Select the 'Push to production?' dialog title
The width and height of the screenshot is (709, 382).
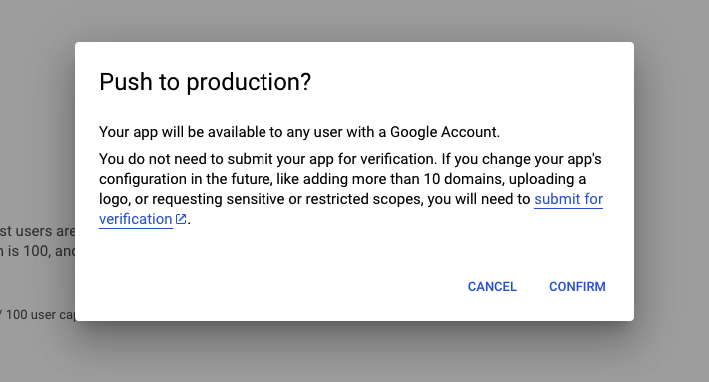[x=205, y=82]
